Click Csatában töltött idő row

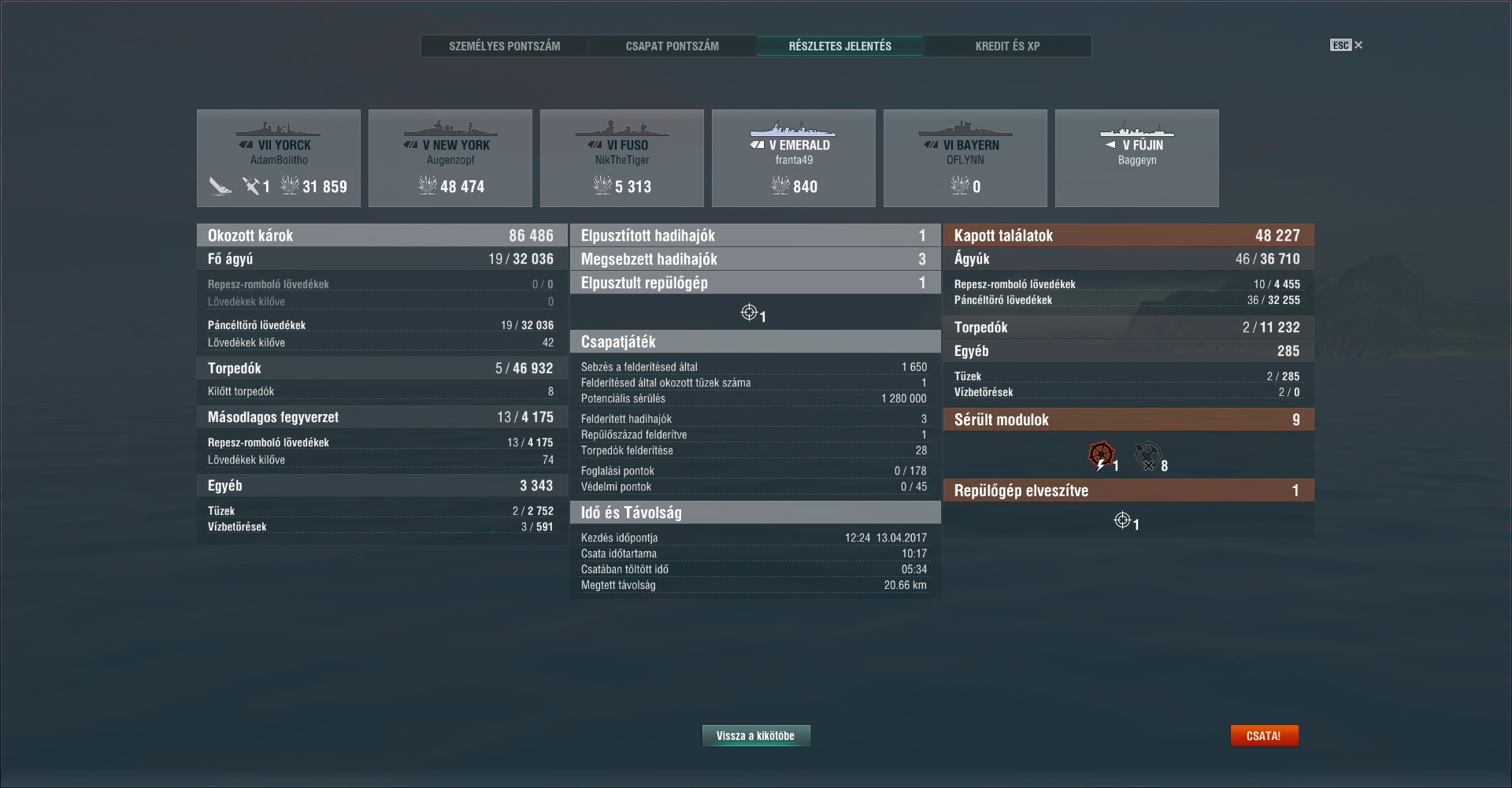click(x=754, y=570)
